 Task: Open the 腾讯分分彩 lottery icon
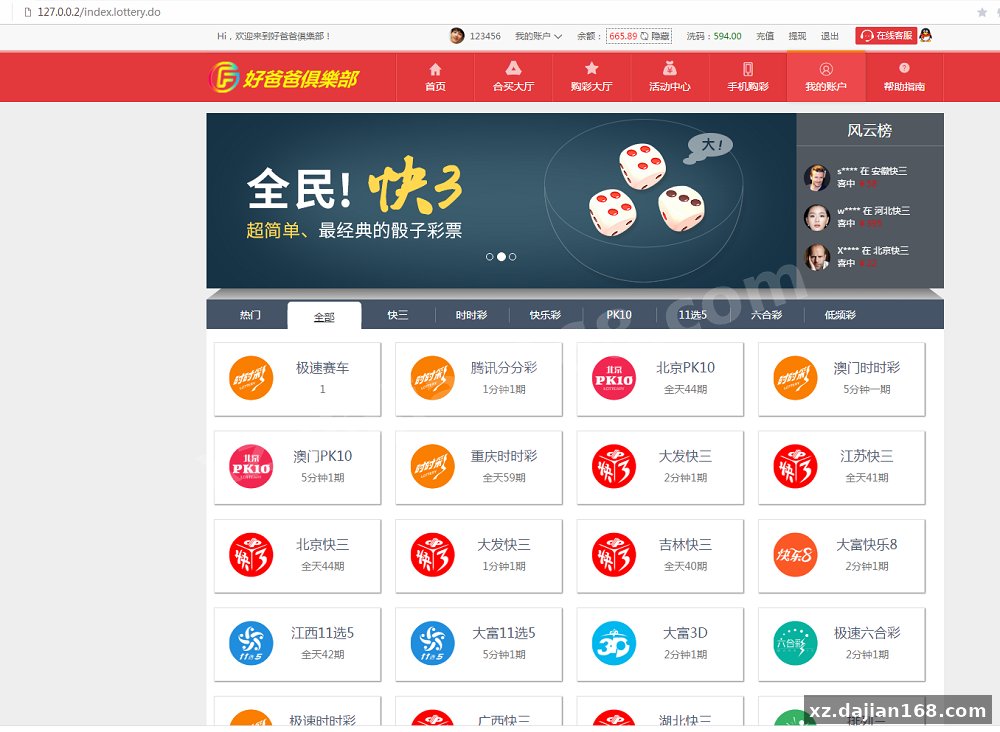point(432,378)
